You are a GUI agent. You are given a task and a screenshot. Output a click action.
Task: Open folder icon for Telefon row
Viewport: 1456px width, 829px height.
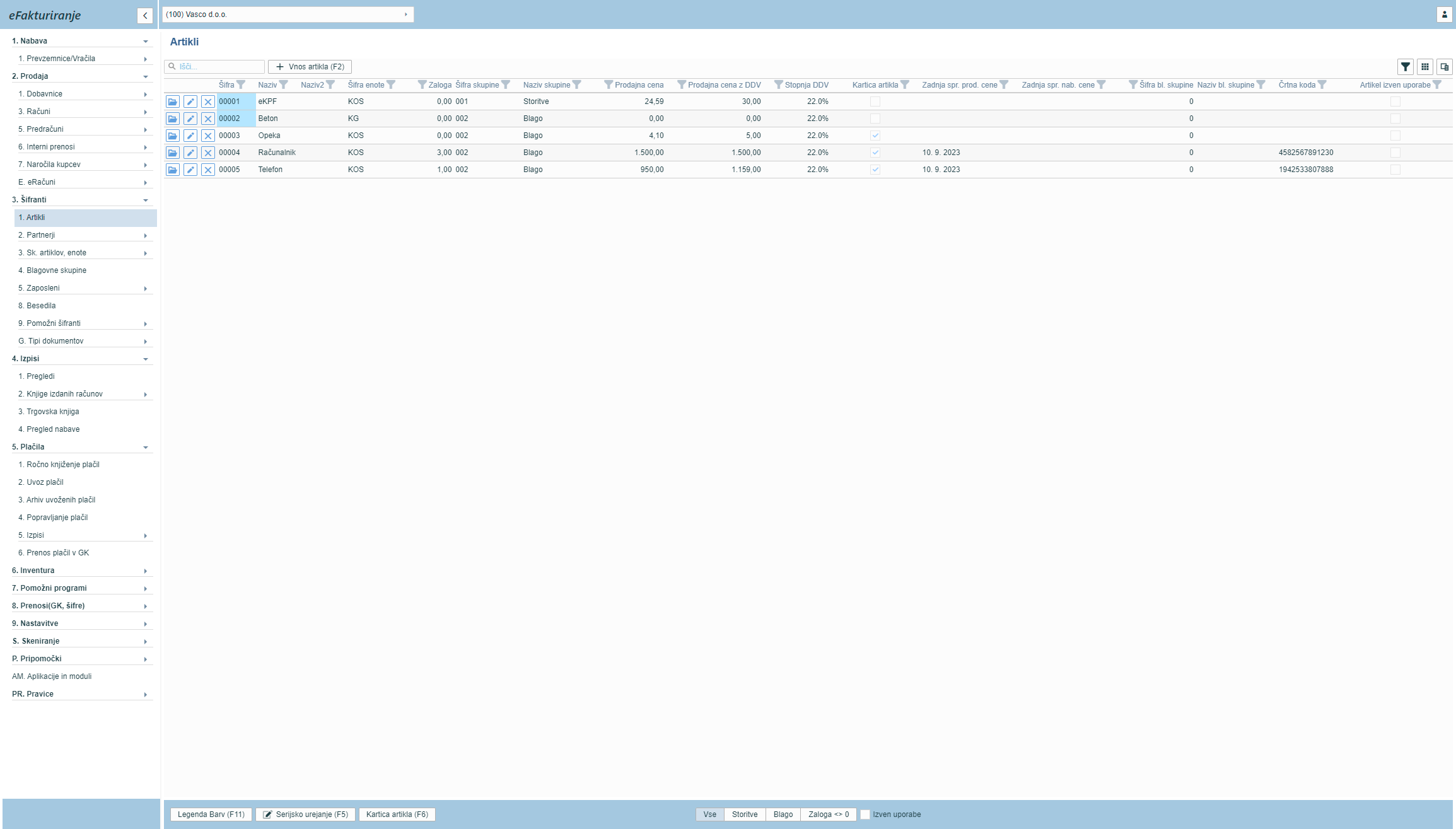[172, 170]
